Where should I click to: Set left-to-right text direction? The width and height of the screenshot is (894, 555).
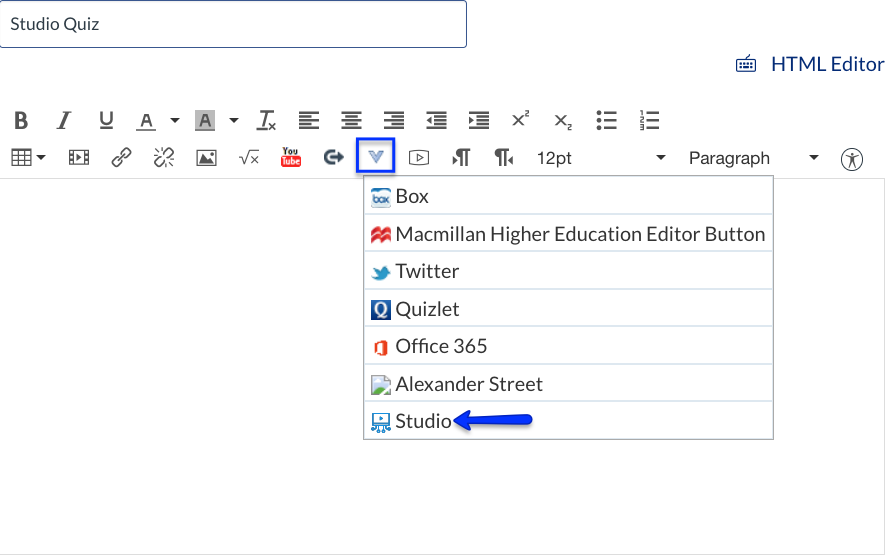461,157
